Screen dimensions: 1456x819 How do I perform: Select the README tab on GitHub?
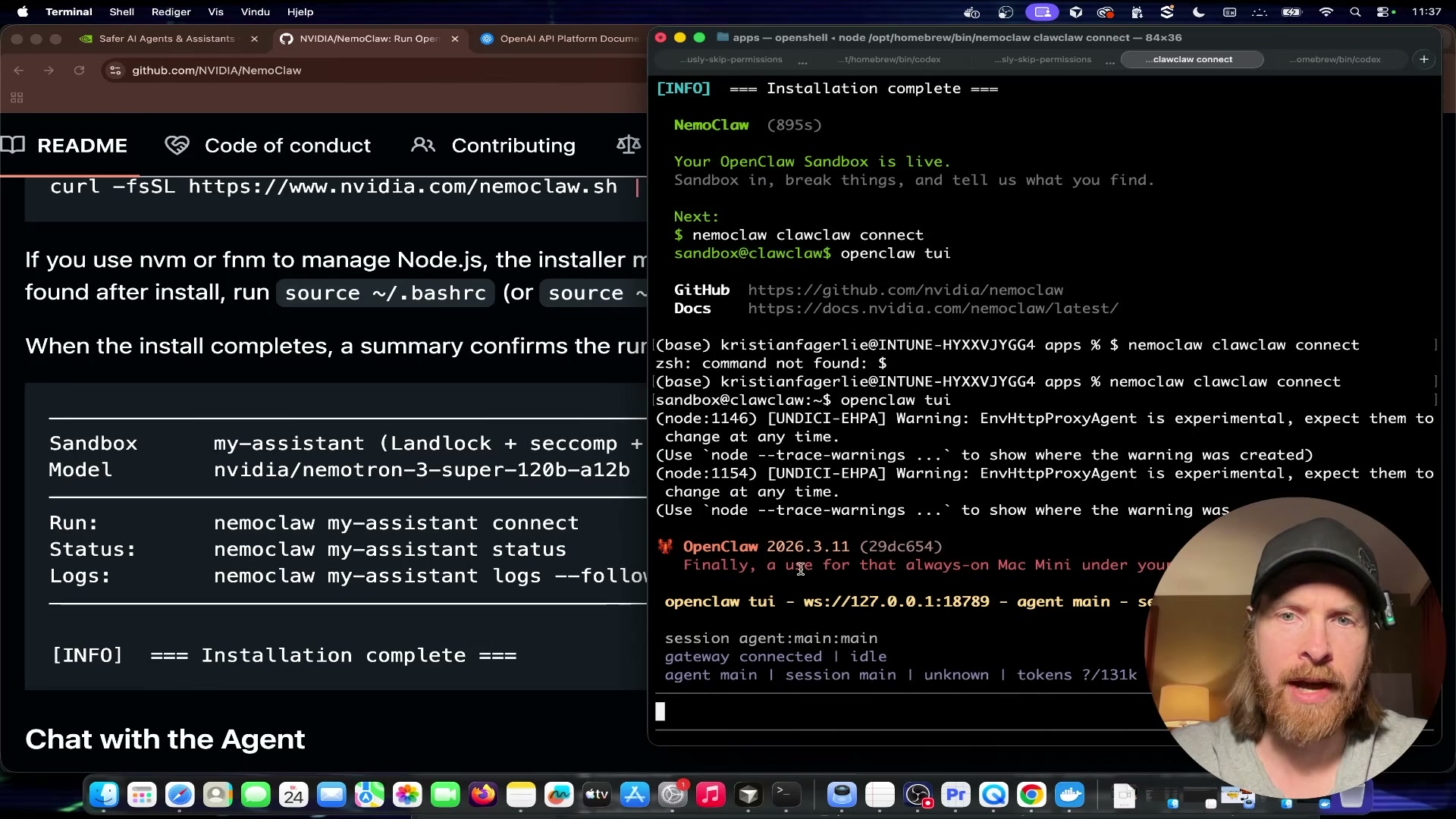(64, 146)
